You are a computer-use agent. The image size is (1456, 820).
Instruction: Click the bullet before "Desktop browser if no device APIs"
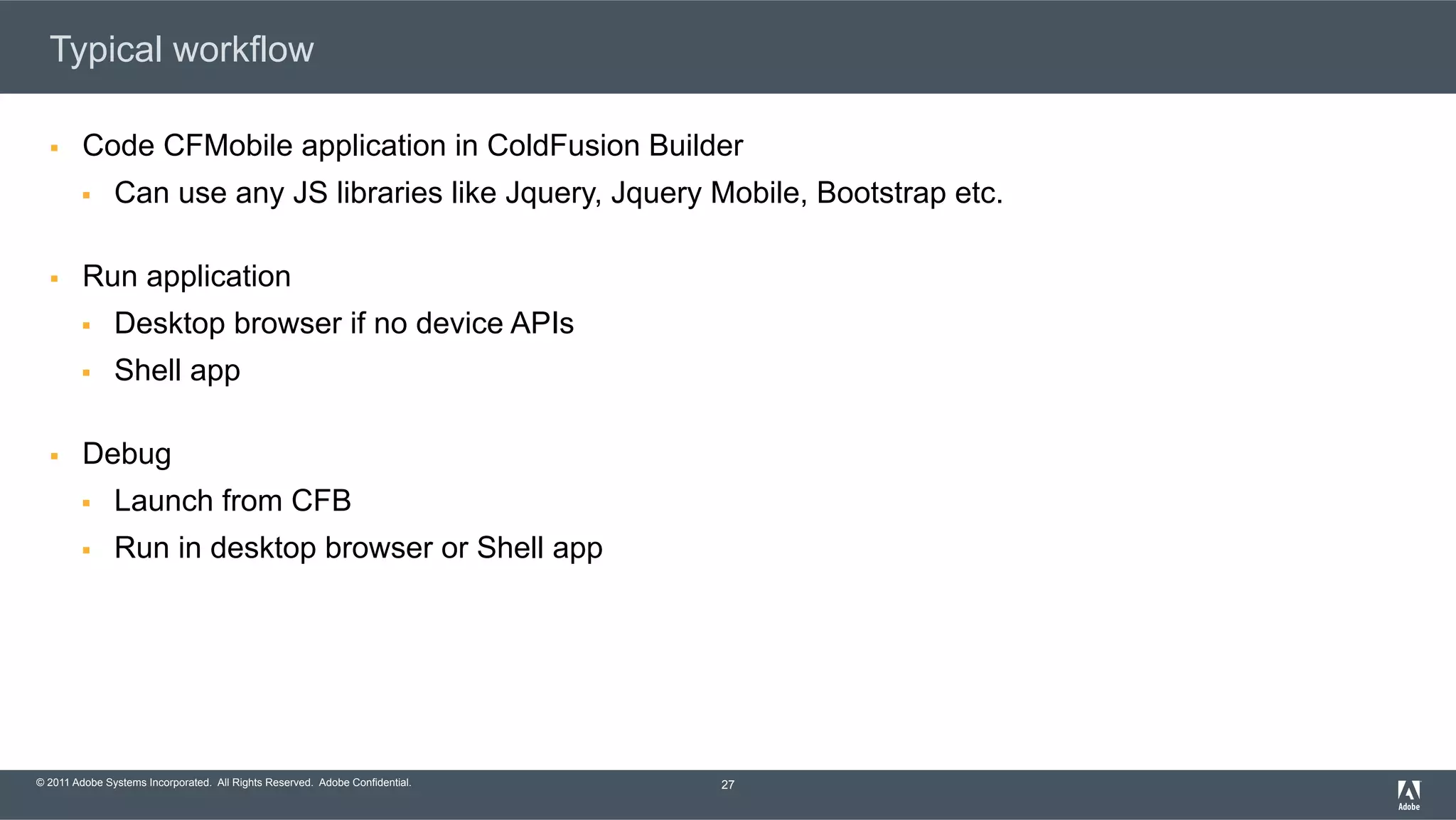pyautogui.click(x=86, y=326)
